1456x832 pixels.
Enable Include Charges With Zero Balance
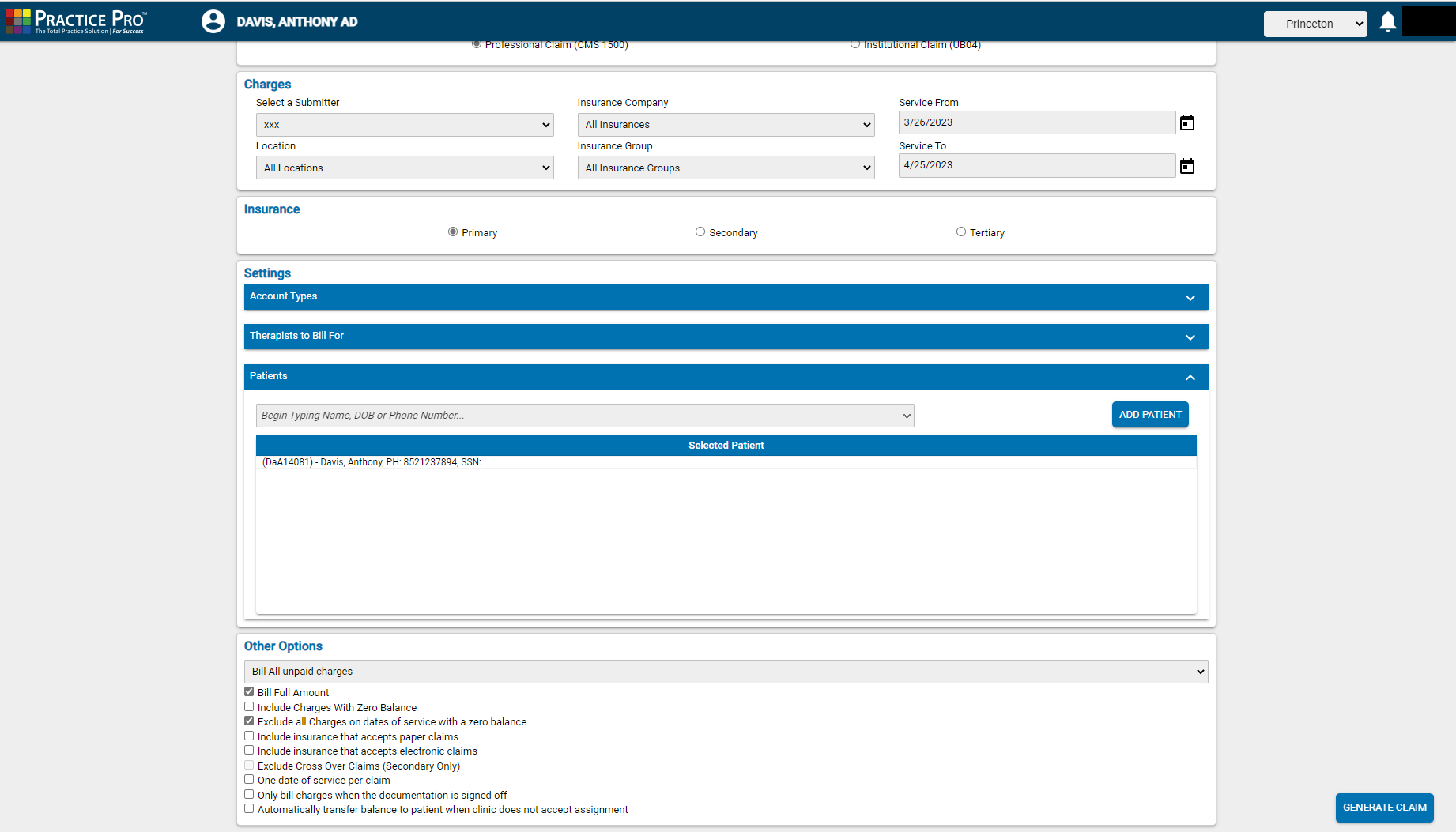pos(249,706)
